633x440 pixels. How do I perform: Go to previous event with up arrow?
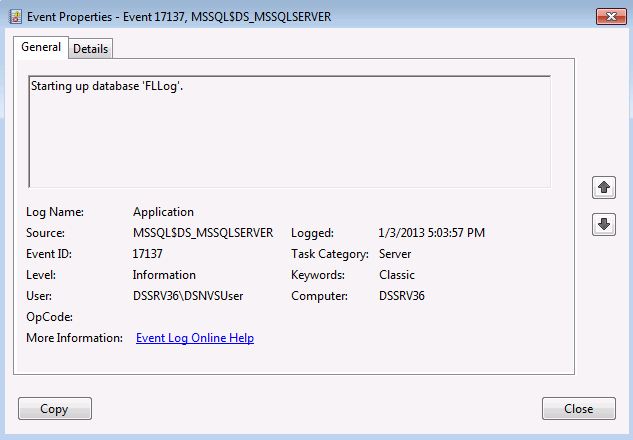(603, 187)
